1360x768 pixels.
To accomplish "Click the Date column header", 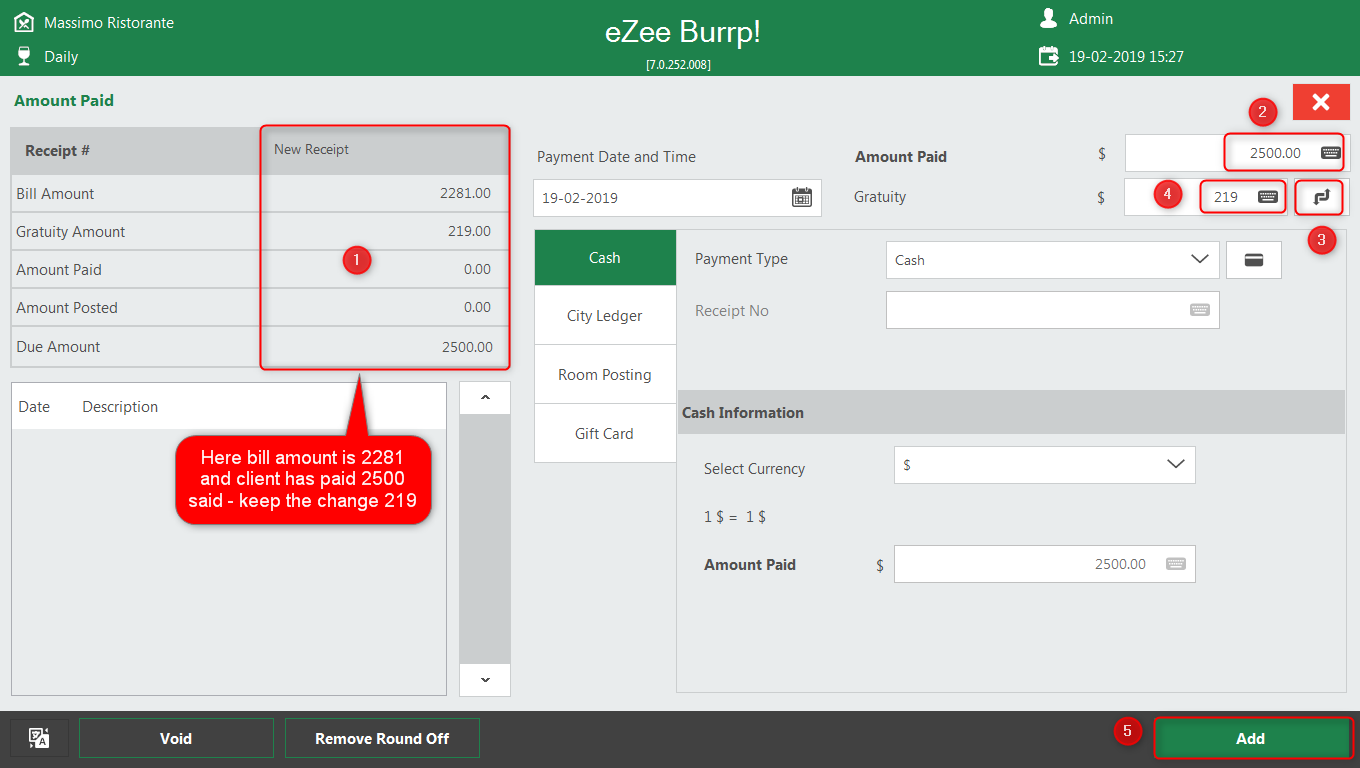I will pos(34,407).
